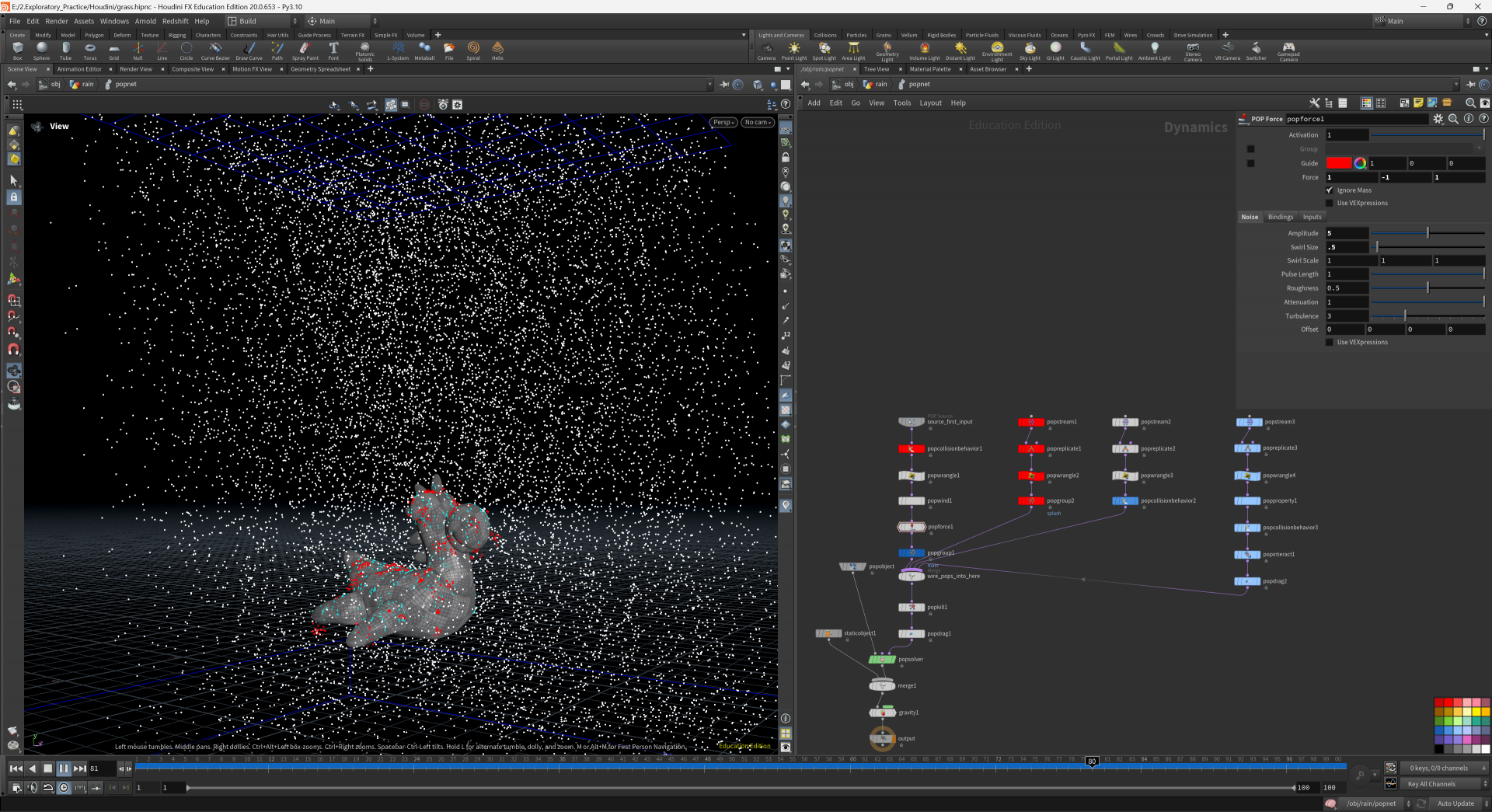Open the Persp viewport dropdown
The width and height of the screenshot is (1492, 812).
click(723, 123)
